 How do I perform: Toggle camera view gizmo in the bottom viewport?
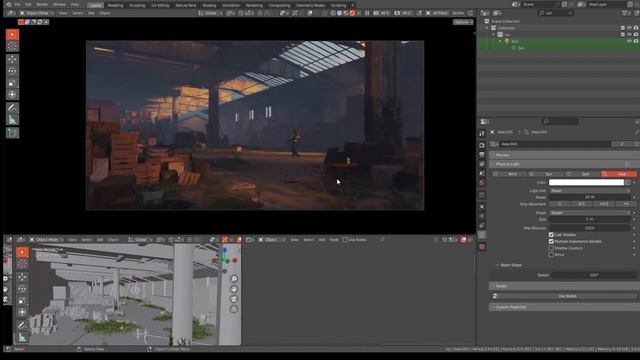coord(234,299)
